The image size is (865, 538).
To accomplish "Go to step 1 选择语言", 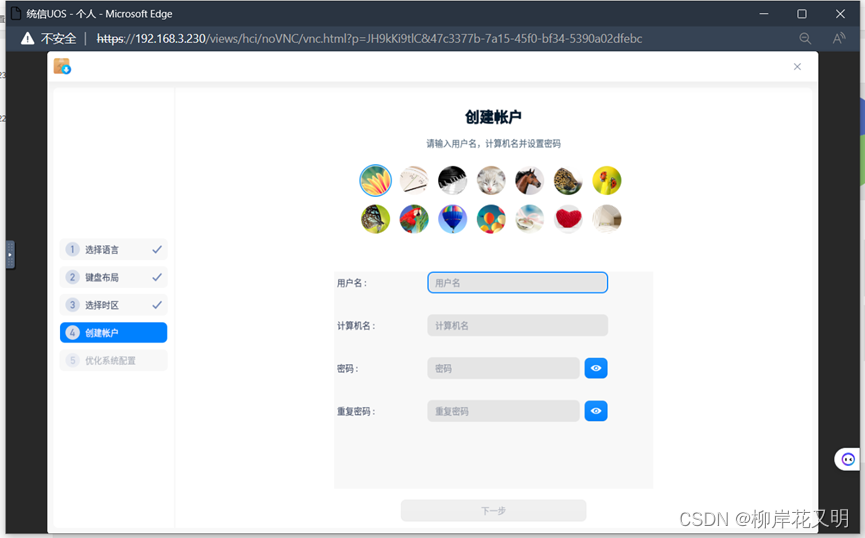I will coord(114,249).
